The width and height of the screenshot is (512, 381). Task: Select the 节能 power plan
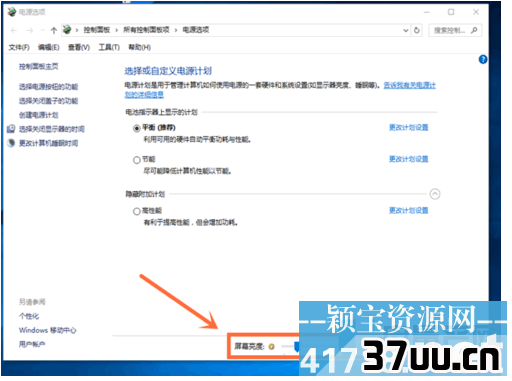coord(137,160)
